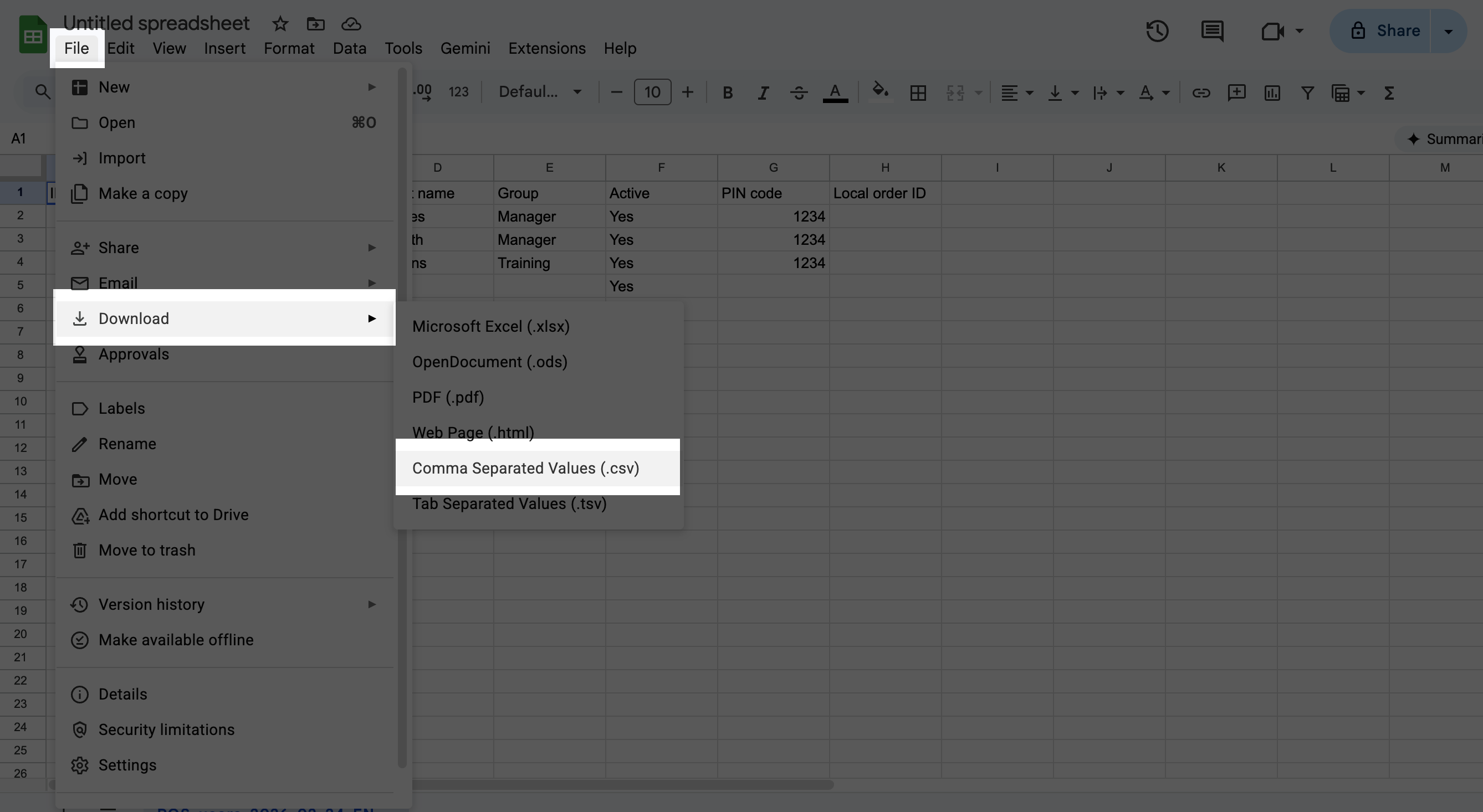1483x812 pixels.
Task: Expand the Share submenu in File menu
Action: coord(224,248)
